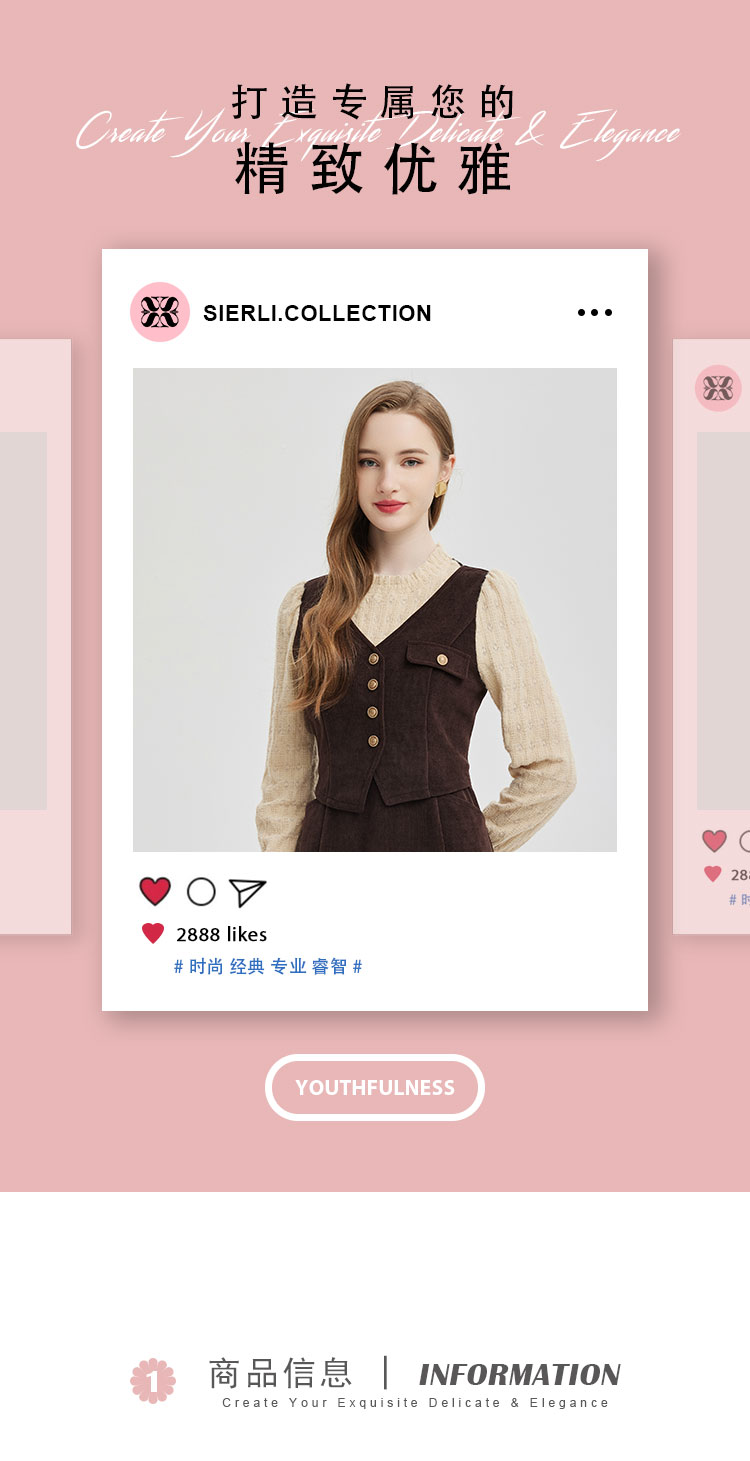Tap the large red heart like icon

155,891
